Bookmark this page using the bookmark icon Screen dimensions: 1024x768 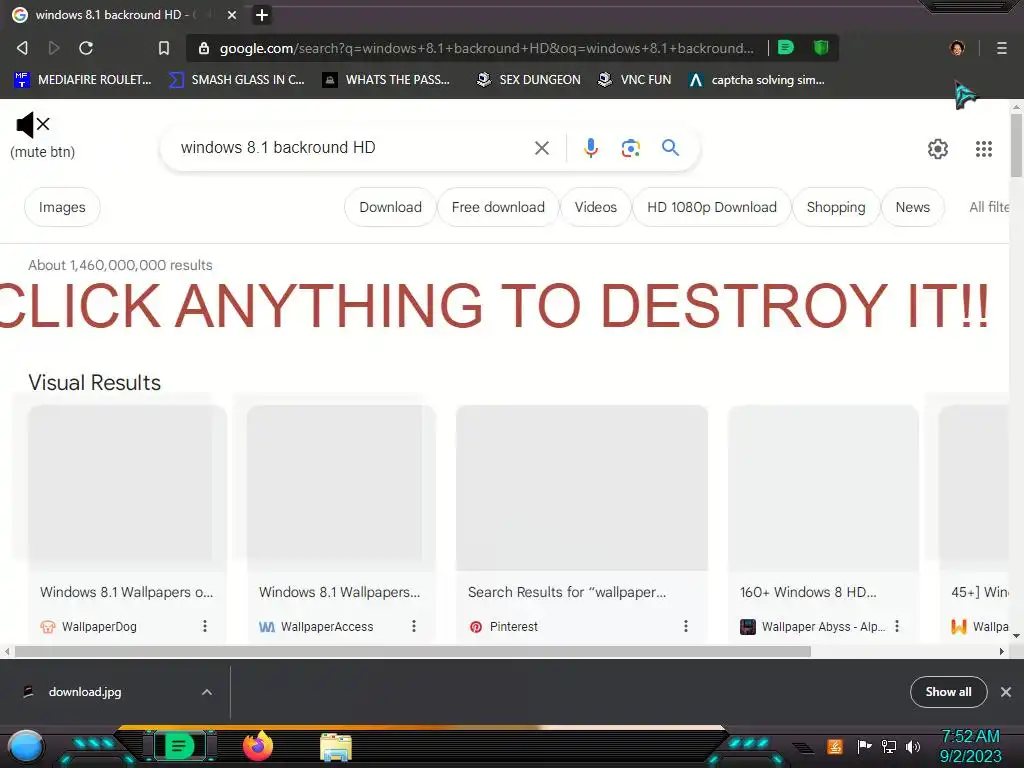point(164,48)
